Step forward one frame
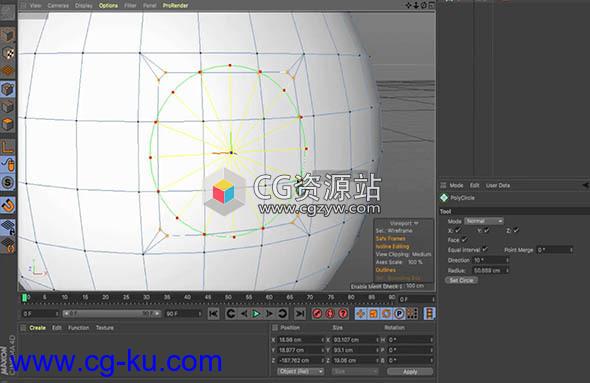This screenshot has width=590, height=383. pos(269,313)
